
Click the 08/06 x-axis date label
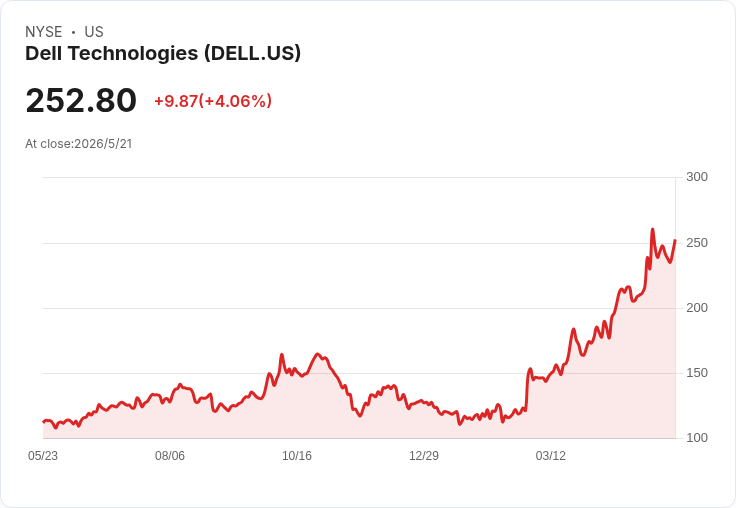point(170,455)
